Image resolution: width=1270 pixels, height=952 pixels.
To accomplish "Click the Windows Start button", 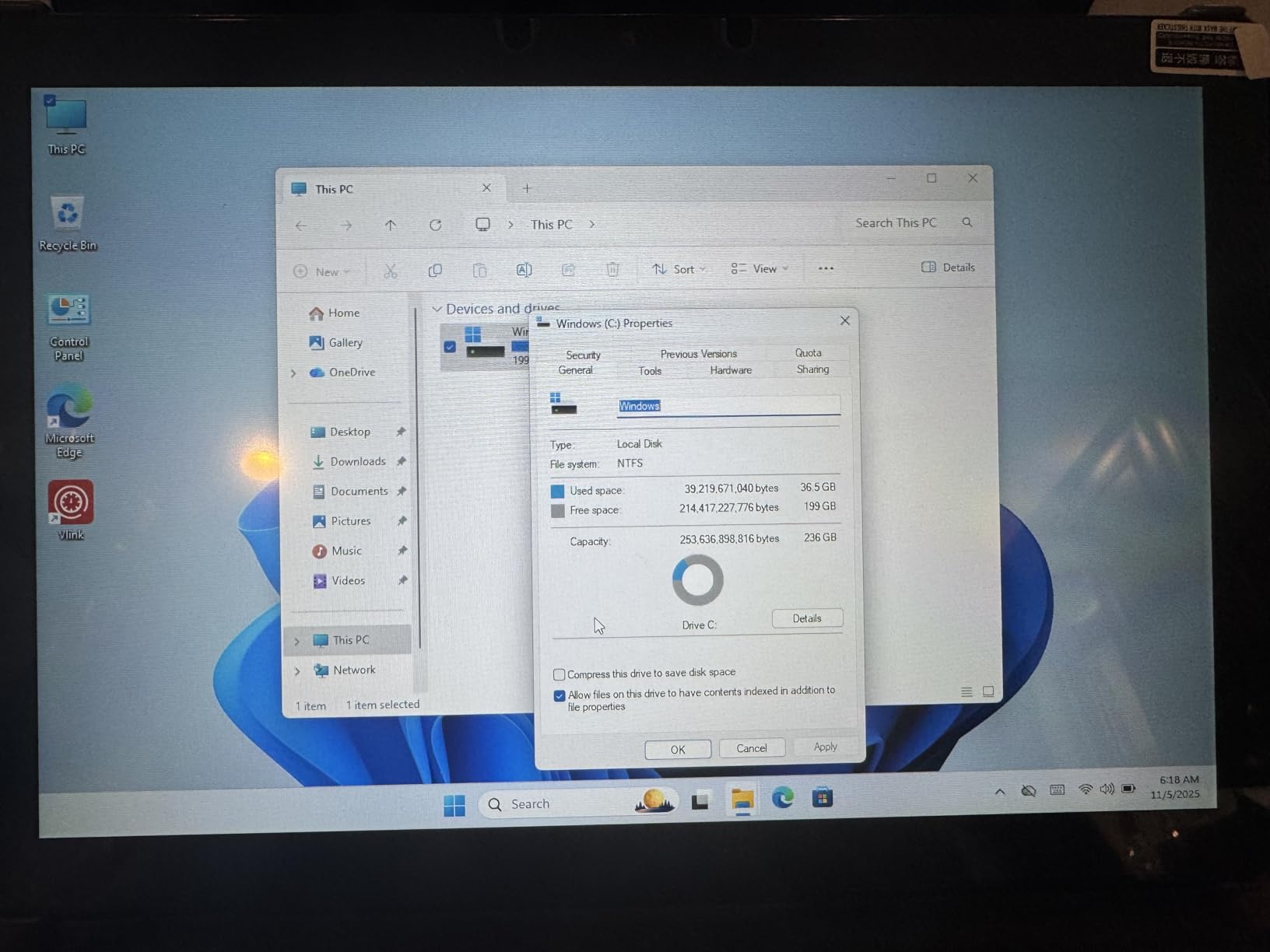I will (454, 804).
